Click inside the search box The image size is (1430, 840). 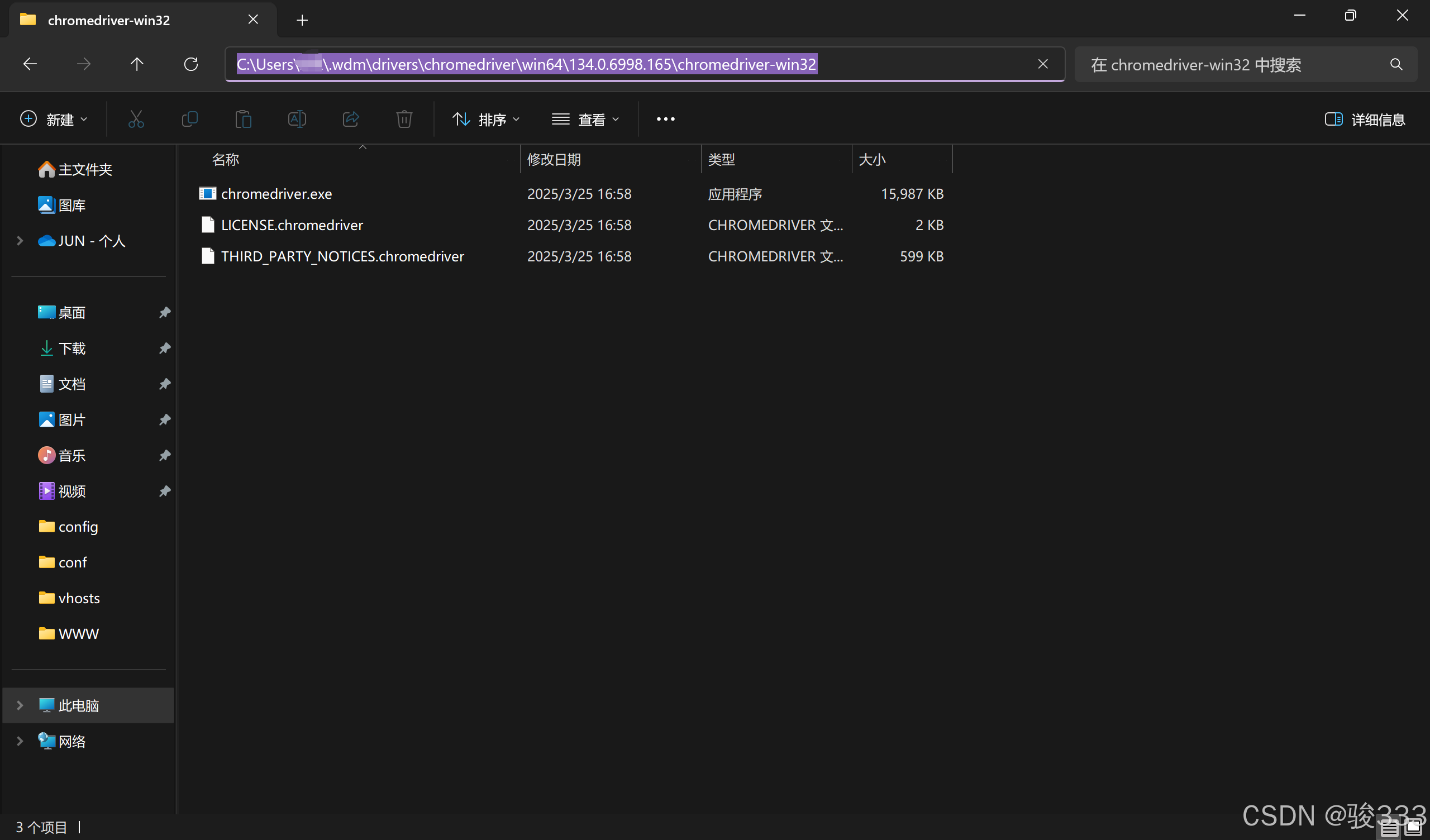click(1220, 64)
